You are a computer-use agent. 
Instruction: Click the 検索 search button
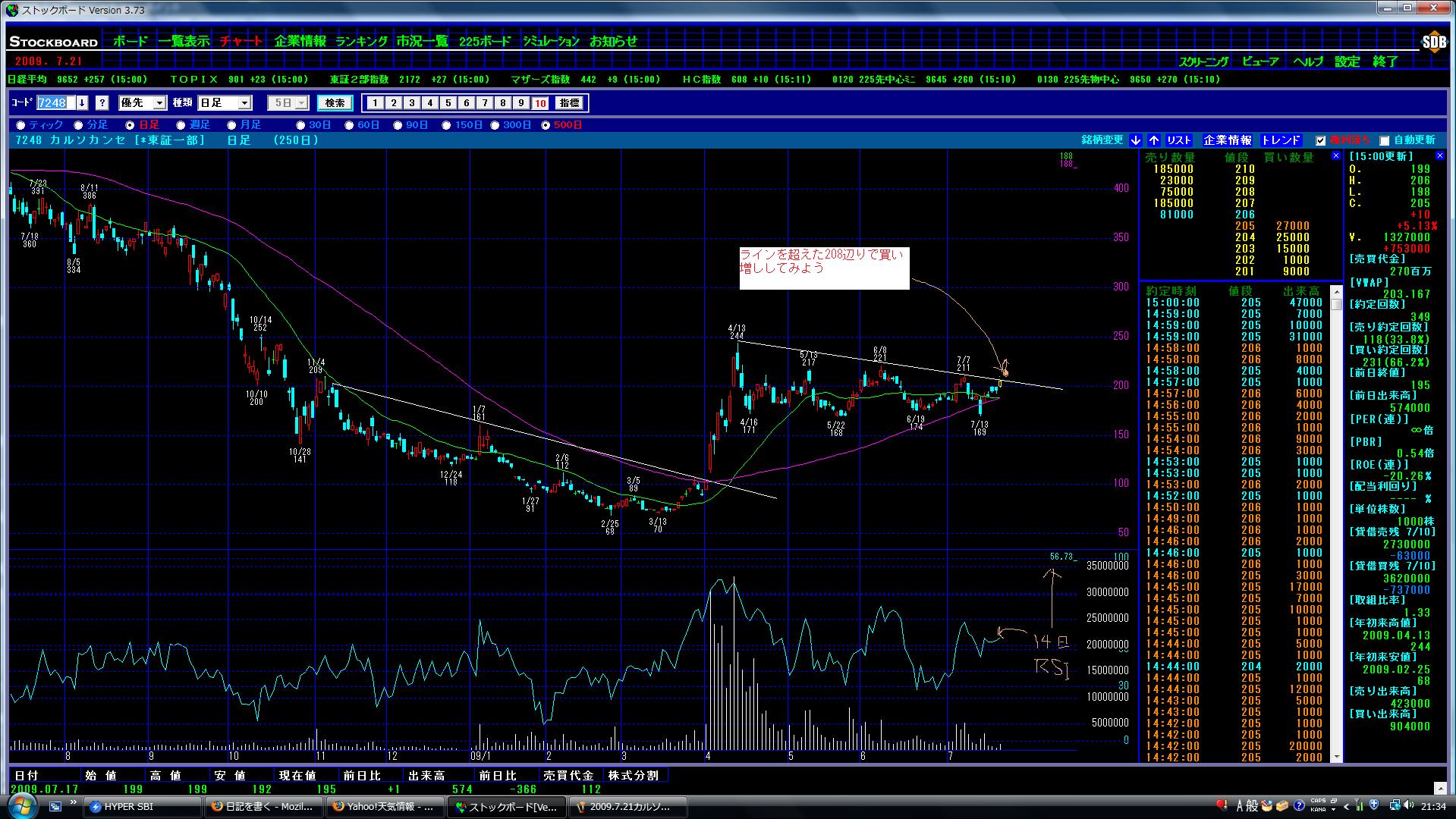pos(335,103)
